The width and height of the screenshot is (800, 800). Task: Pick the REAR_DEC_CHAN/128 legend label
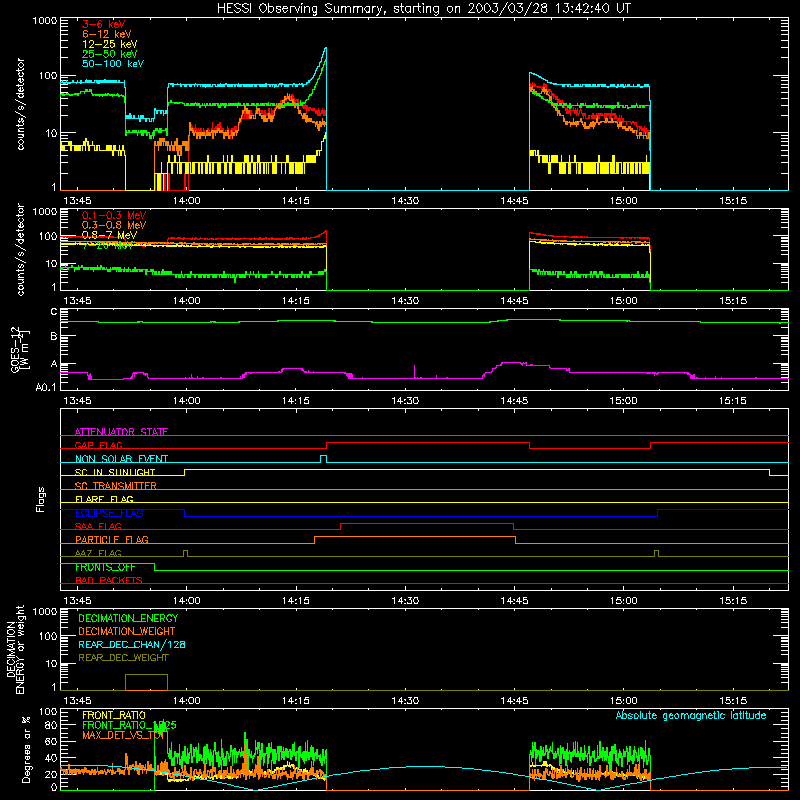(132, 644)
